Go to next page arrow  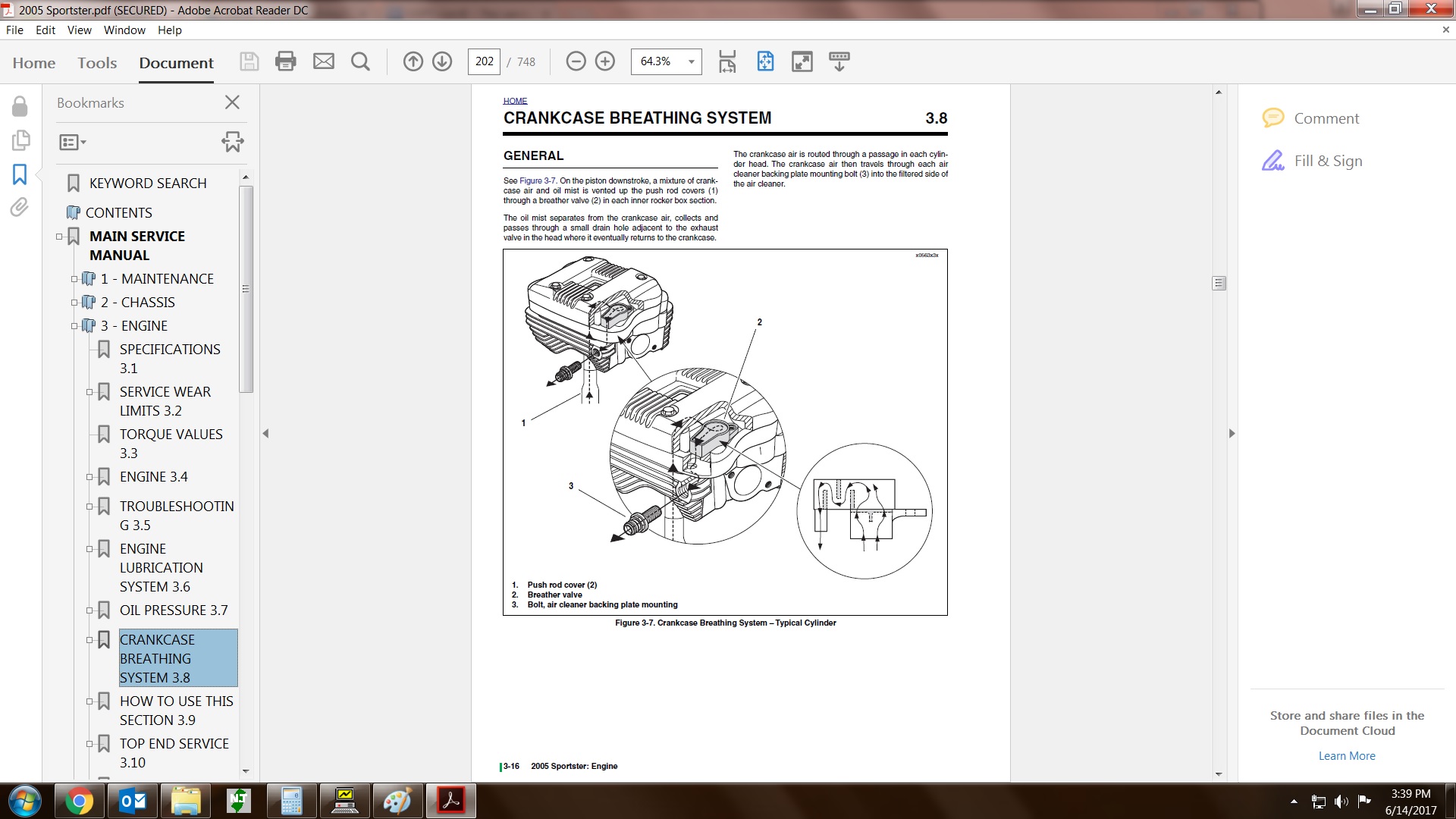point(442,61)
